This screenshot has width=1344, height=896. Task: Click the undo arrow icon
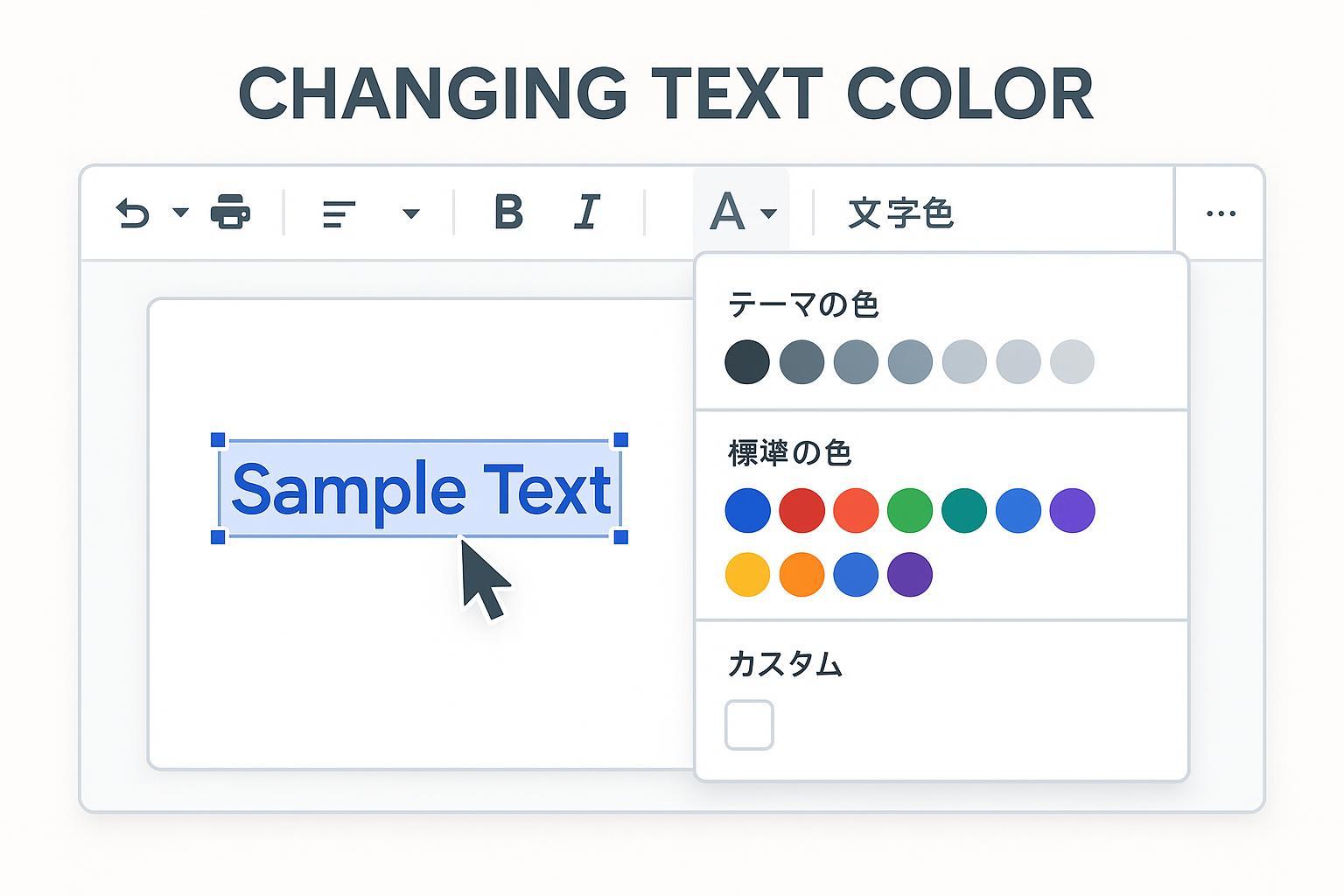[x=133, y=213]
